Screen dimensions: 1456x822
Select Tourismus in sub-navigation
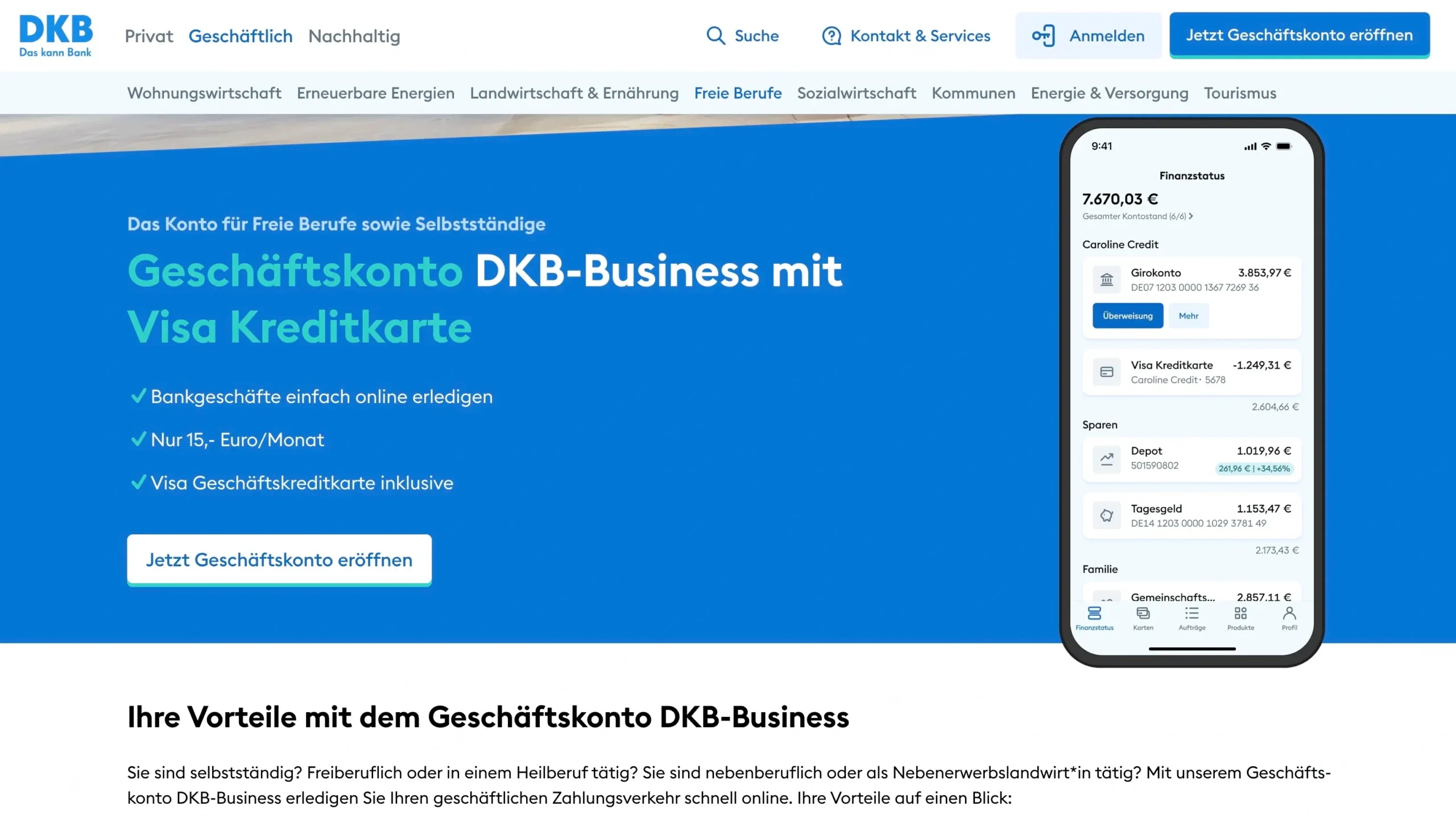(1240, 93)
